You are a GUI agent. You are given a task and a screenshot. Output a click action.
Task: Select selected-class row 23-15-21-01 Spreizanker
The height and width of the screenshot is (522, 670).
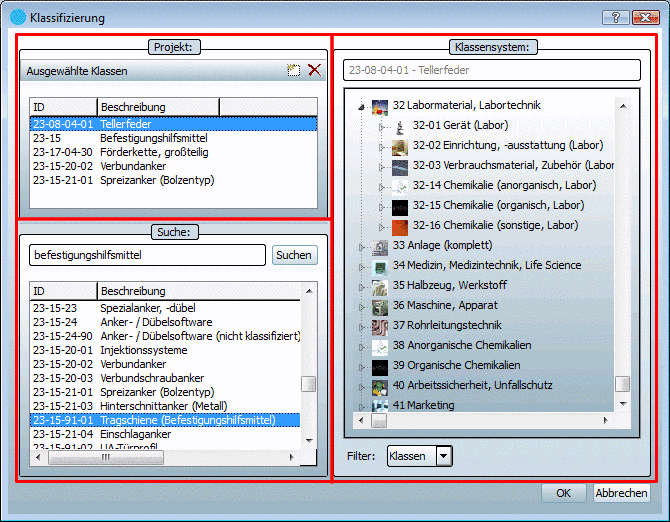[173, 180]
